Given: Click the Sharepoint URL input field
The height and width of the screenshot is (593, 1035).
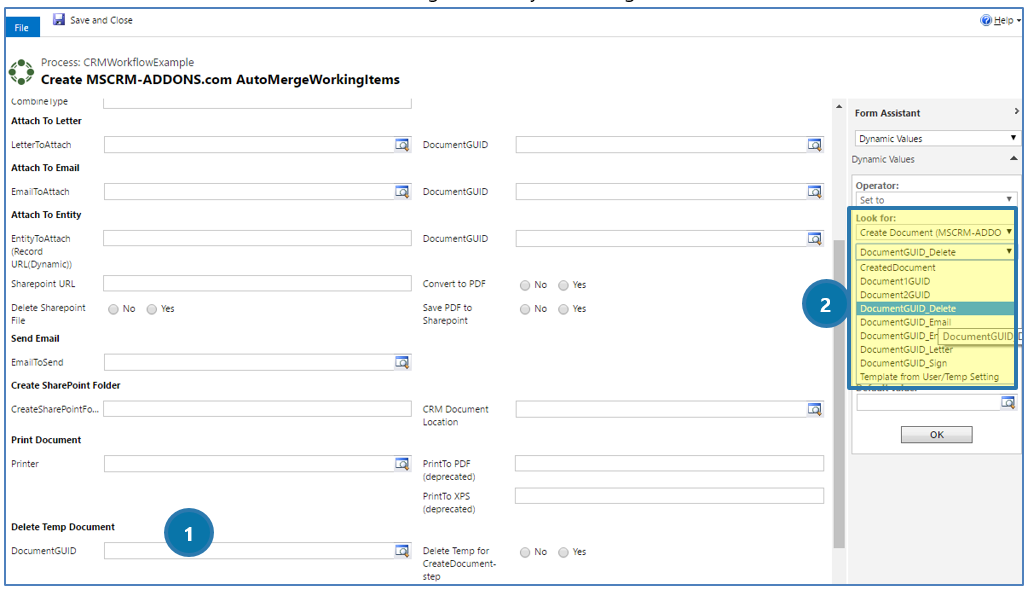Looking at the screenshot, I should (x=257, y=283).
